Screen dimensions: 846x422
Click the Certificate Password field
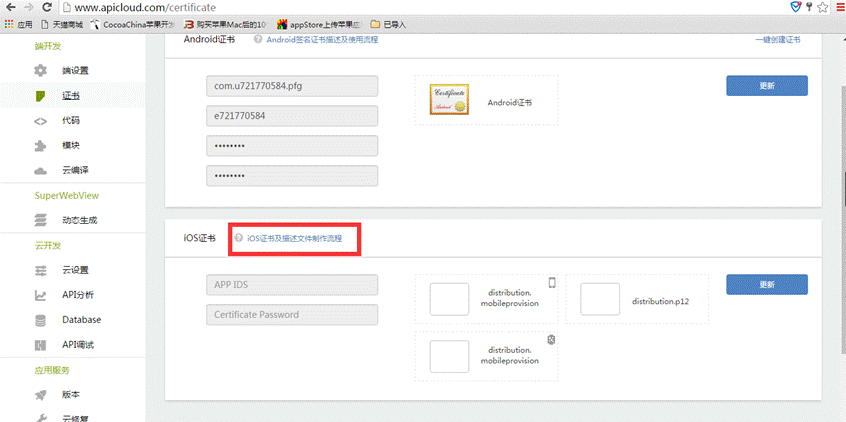point(292,314)
